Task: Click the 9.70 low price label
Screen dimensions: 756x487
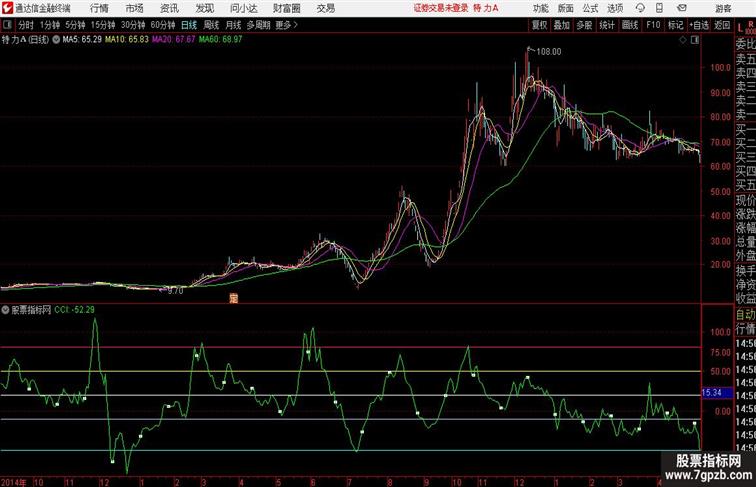Action: (x=175, y=291)
